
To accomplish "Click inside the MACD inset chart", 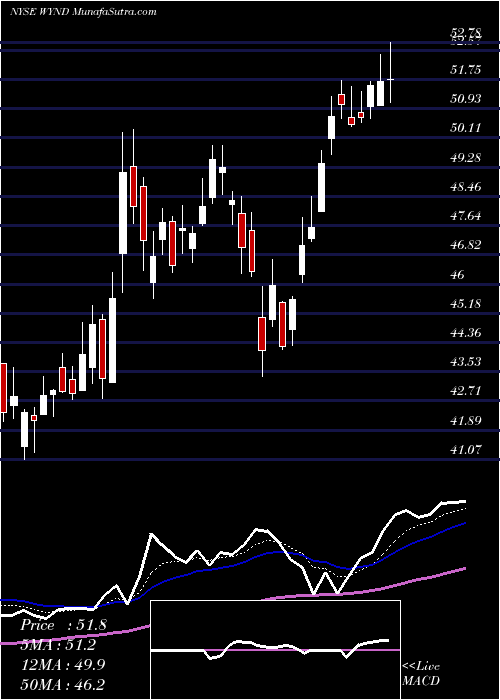I will pos(275,650).
